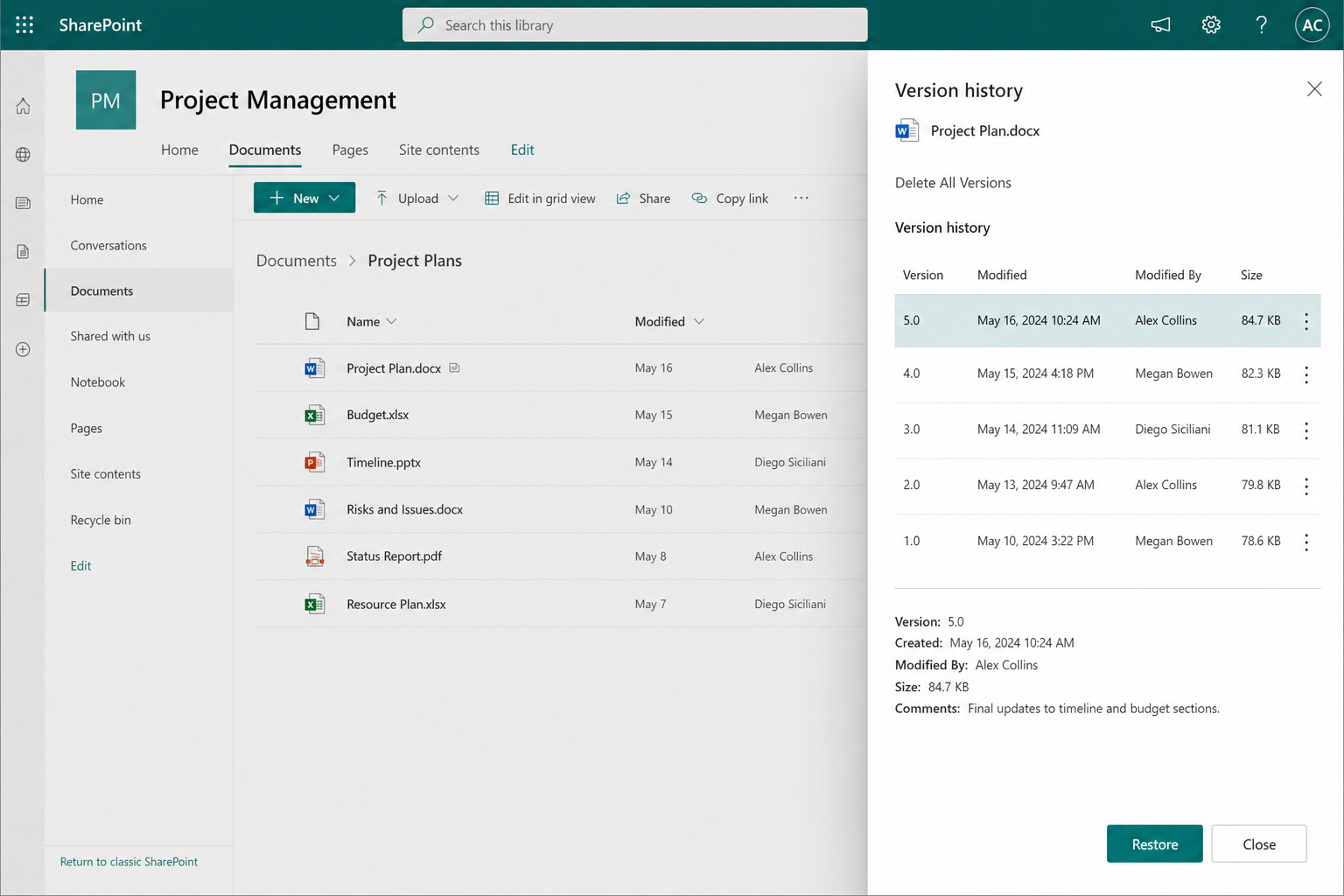Image resolution: width=1344 pixels, height=896 pixels.
Task: Switch to the Site contents tab
Action: 439,150
